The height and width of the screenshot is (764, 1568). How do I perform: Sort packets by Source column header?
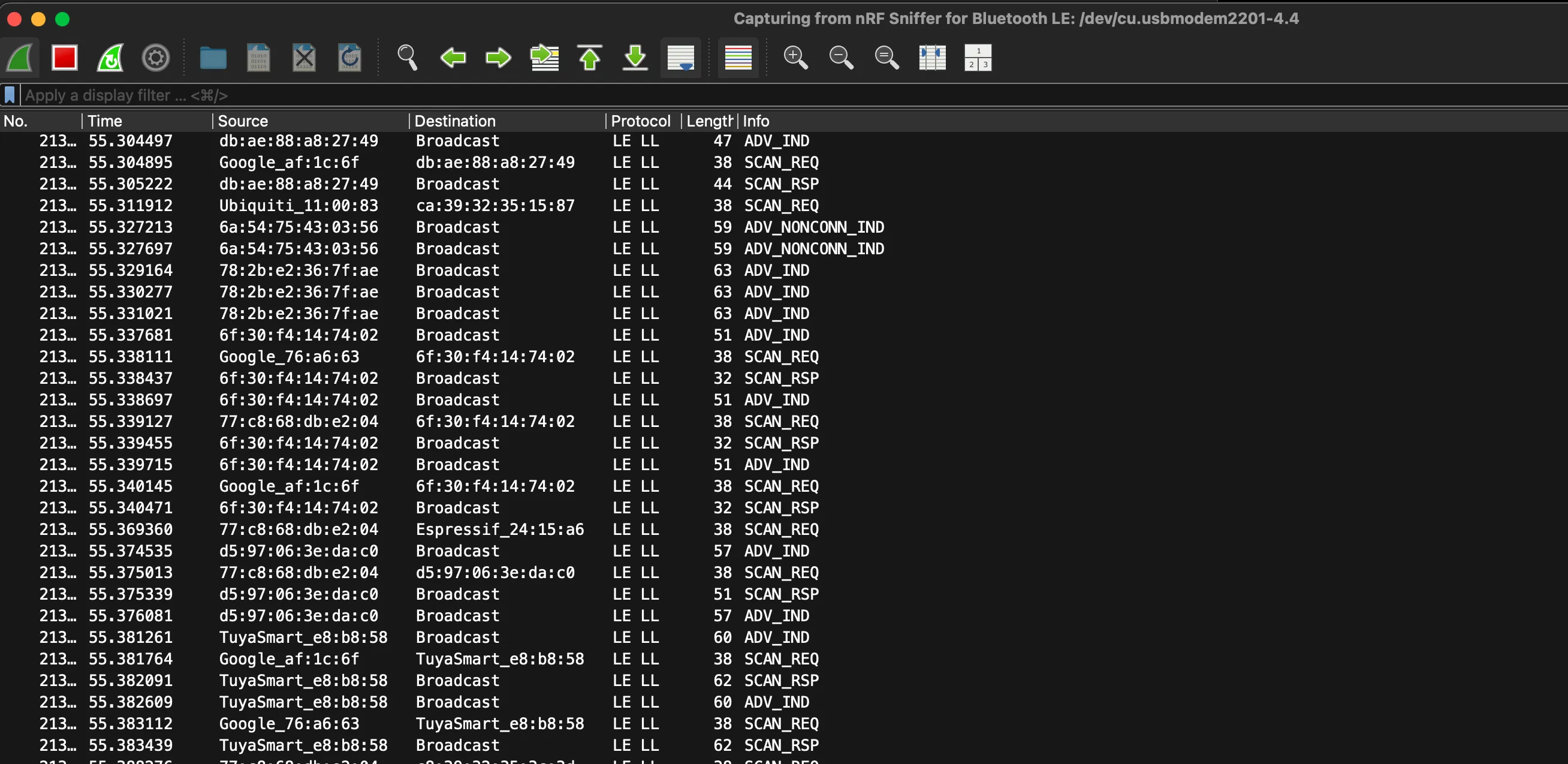click(243, 121)
